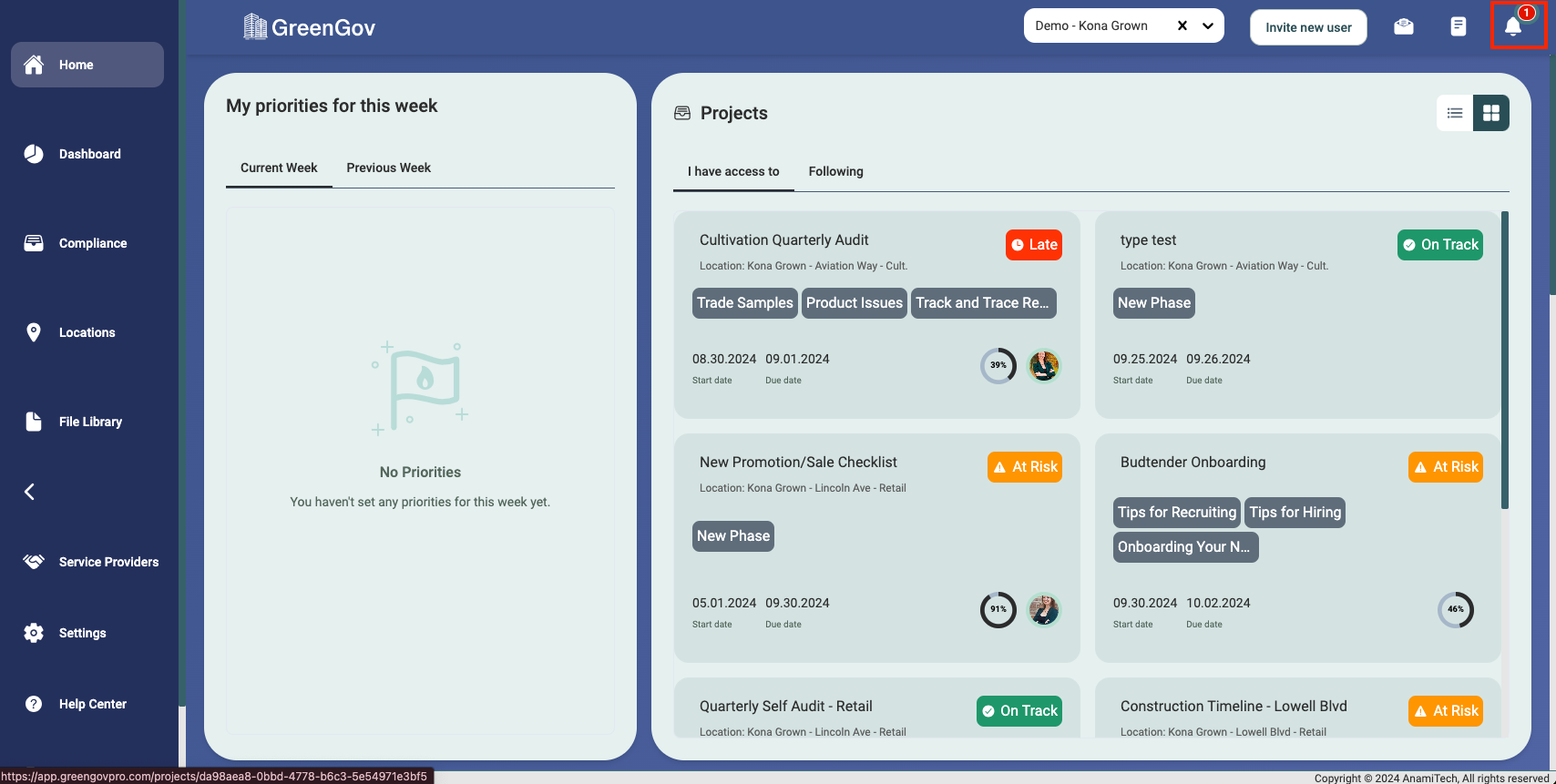The width and height of the screenshot is (1556, 784).
Task: Switch Projects to grid view
Action: click(x=1491, y=113)
